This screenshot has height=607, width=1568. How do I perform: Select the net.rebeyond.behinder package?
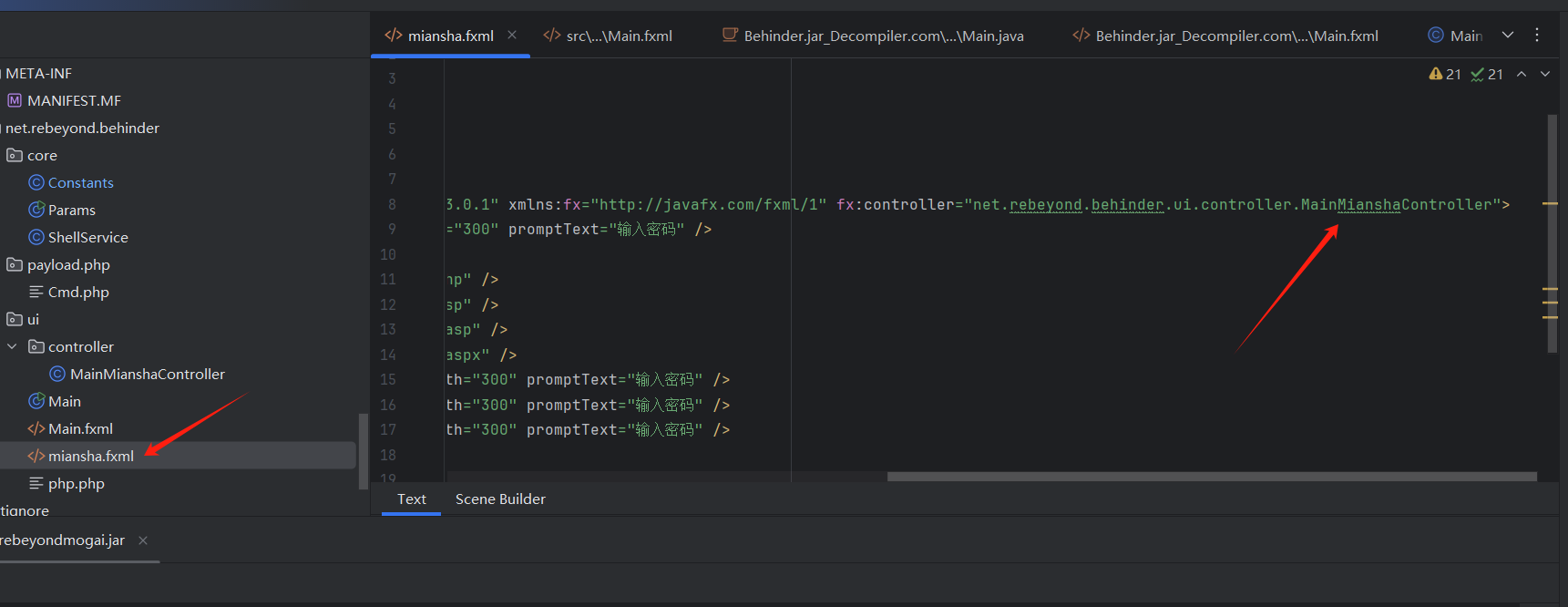pyautogui.click(x=82, y=128)
